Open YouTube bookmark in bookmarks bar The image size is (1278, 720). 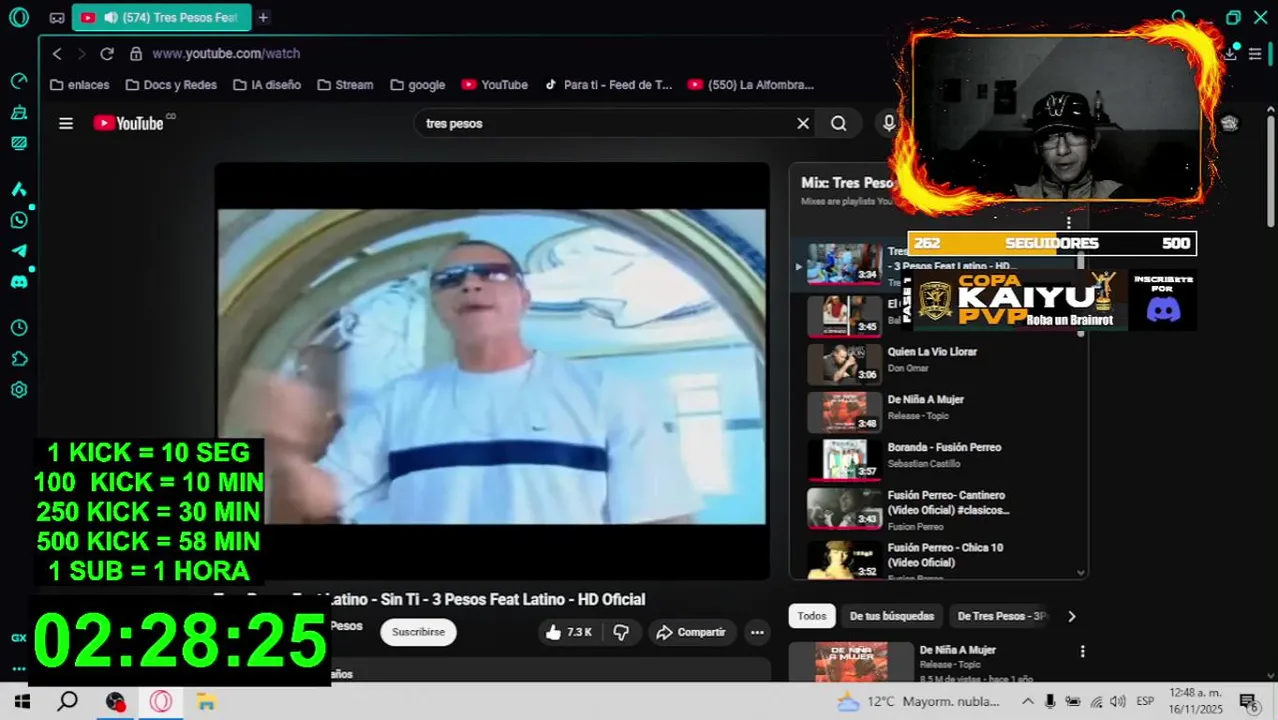[x=495, y=85]
